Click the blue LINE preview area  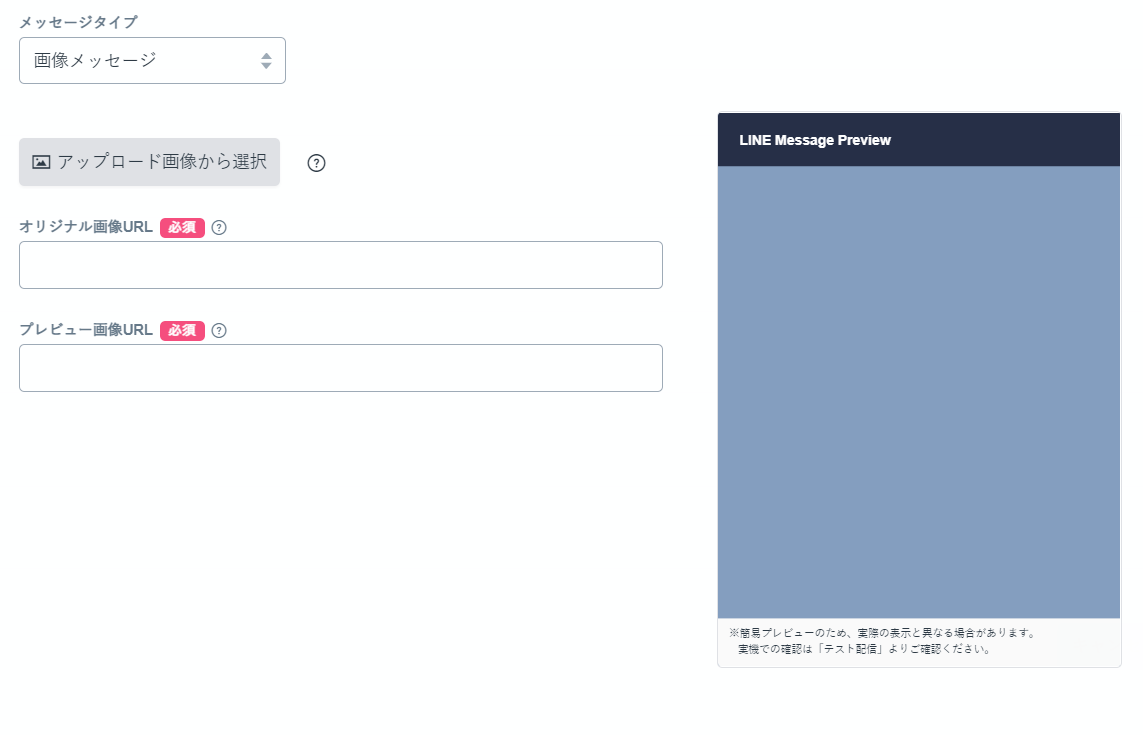pos(918,392)
